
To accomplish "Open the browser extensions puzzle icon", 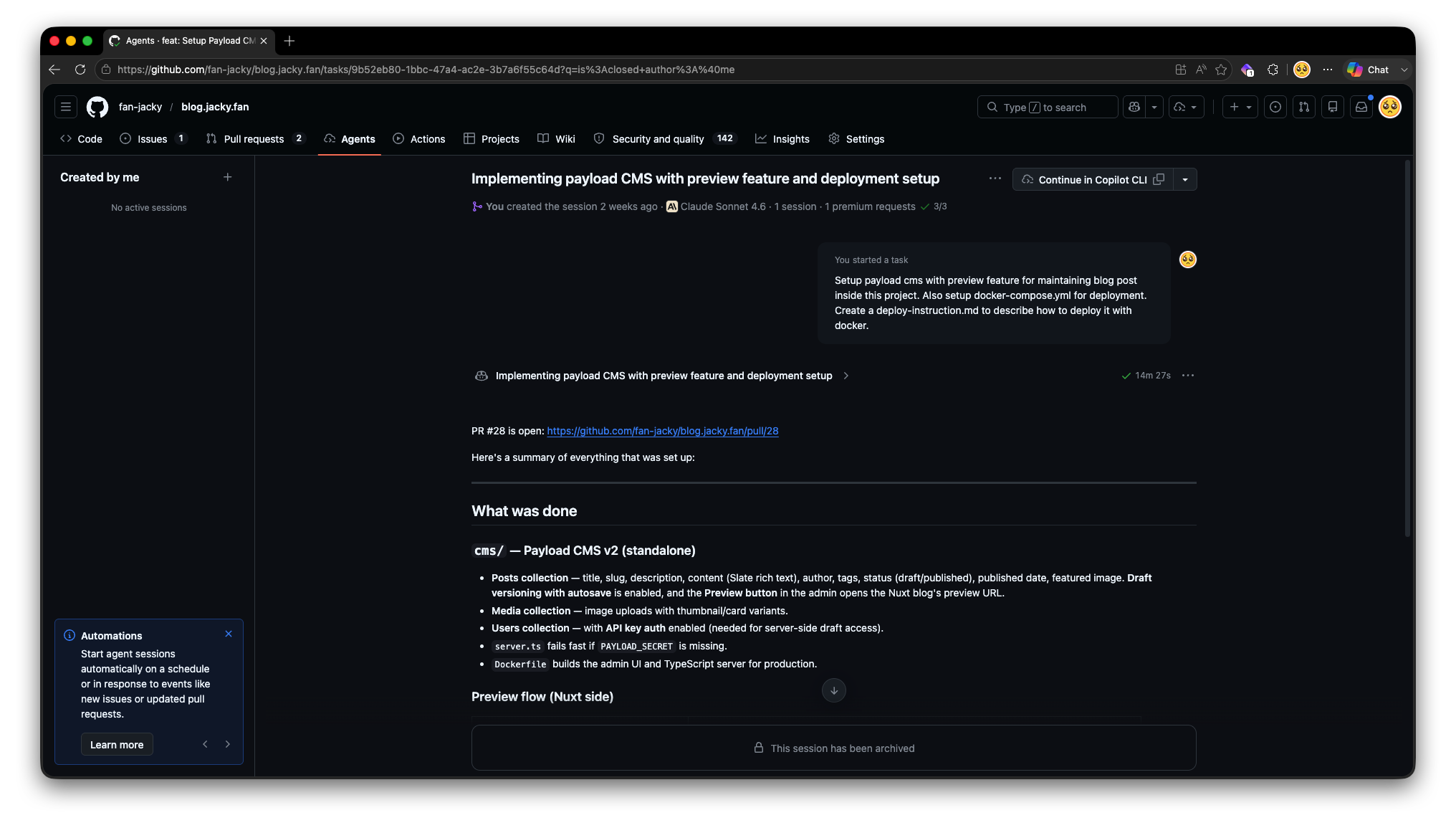I will [1273, 70].
